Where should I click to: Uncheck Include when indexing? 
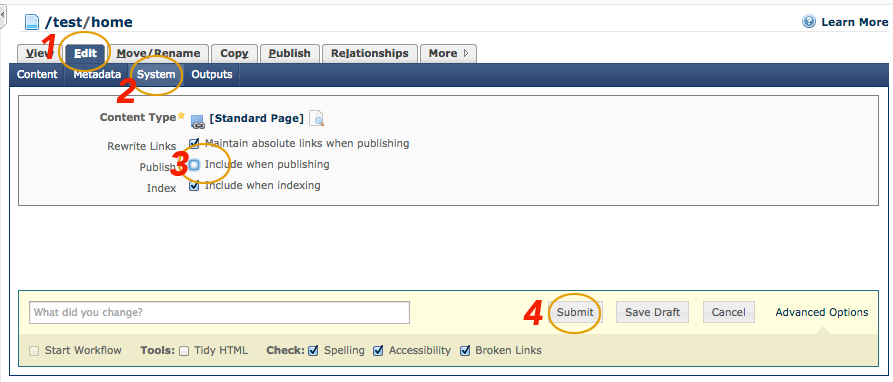pyautogui.click(x=194, y=186)
